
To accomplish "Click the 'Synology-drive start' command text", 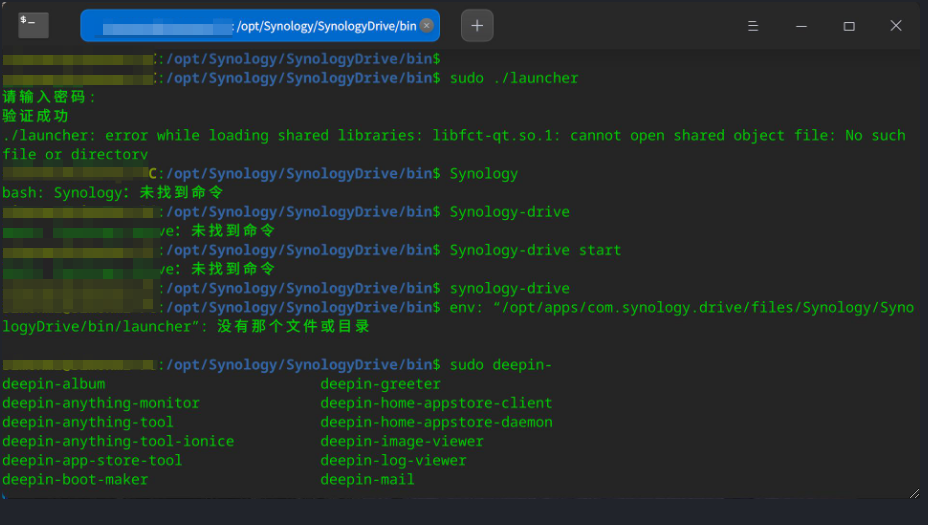I will (535, 250).
